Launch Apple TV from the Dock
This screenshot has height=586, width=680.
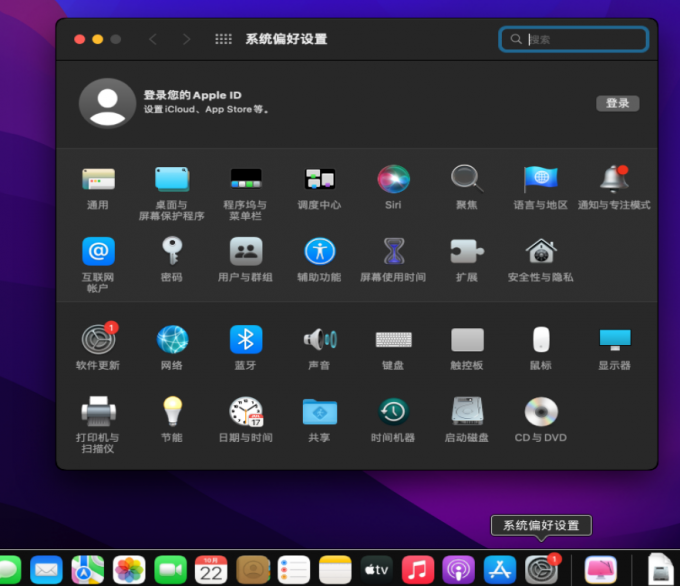coord(376,570)
